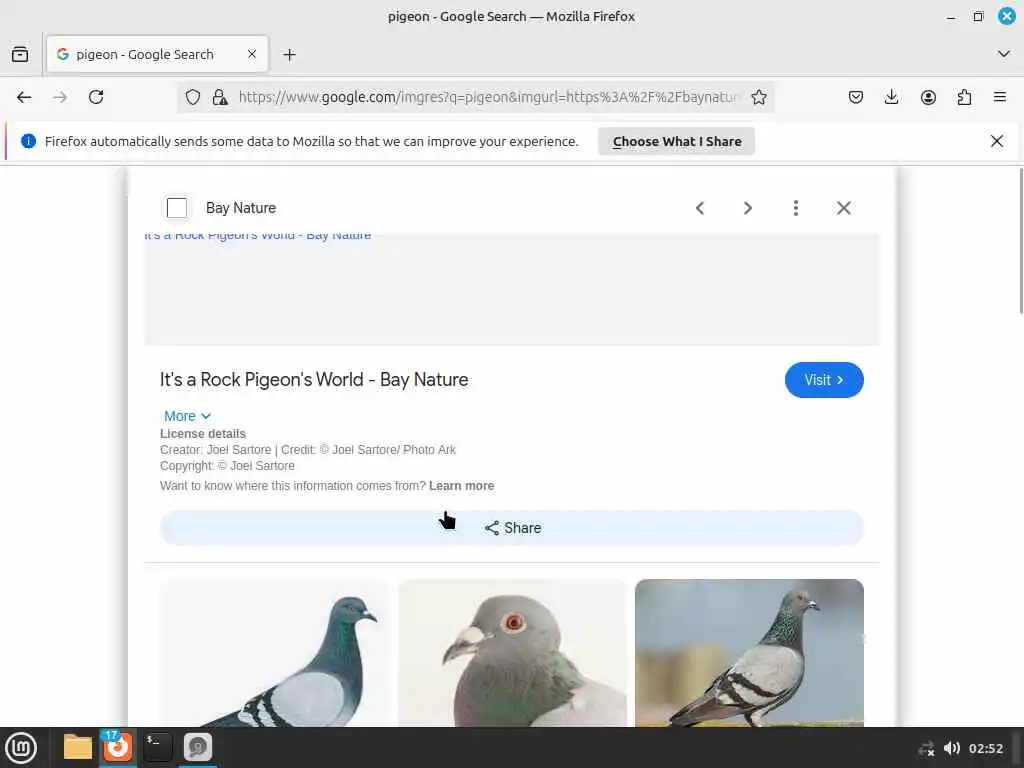Open the volume control tray icon
Viewport: 1024px width, 768px height.
(x=952, y=748)
